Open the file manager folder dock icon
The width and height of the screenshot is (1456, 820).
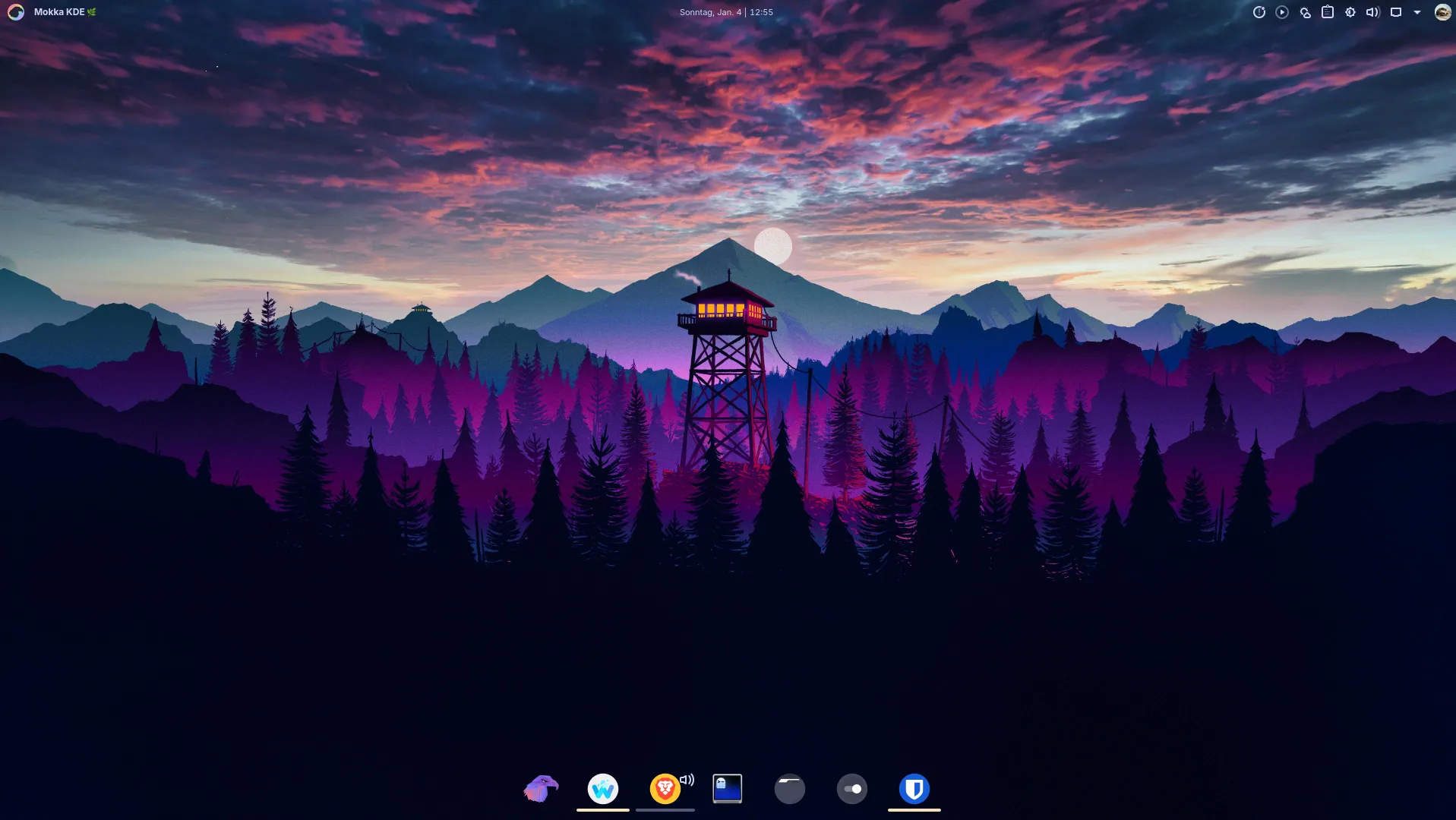[x=789, y=789]
